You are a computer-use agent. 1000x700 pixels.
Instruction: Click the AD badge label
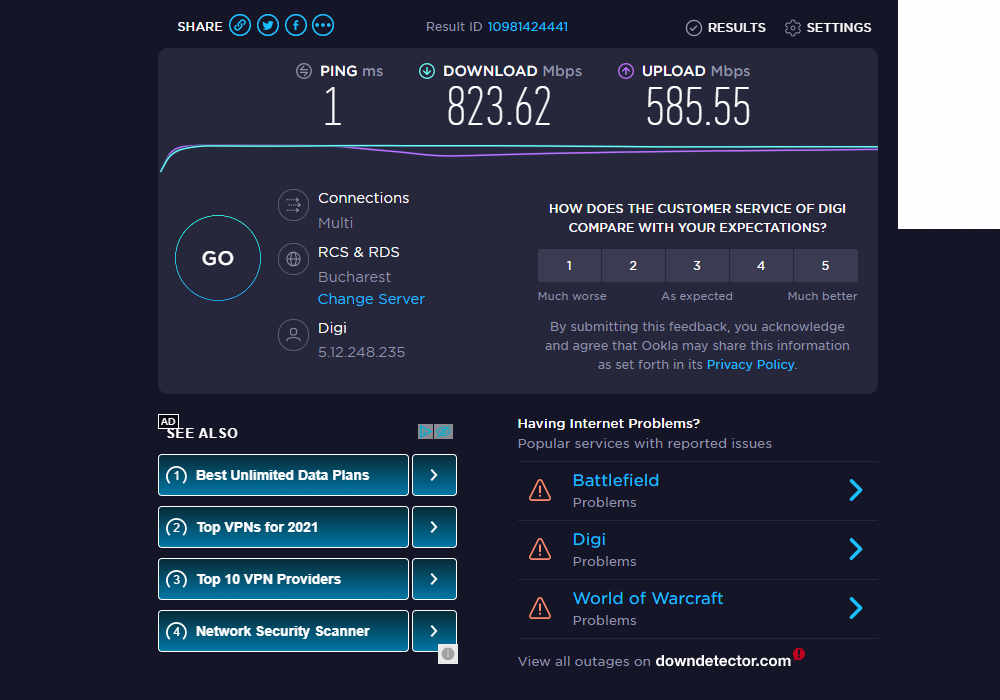tap(168, 421)
